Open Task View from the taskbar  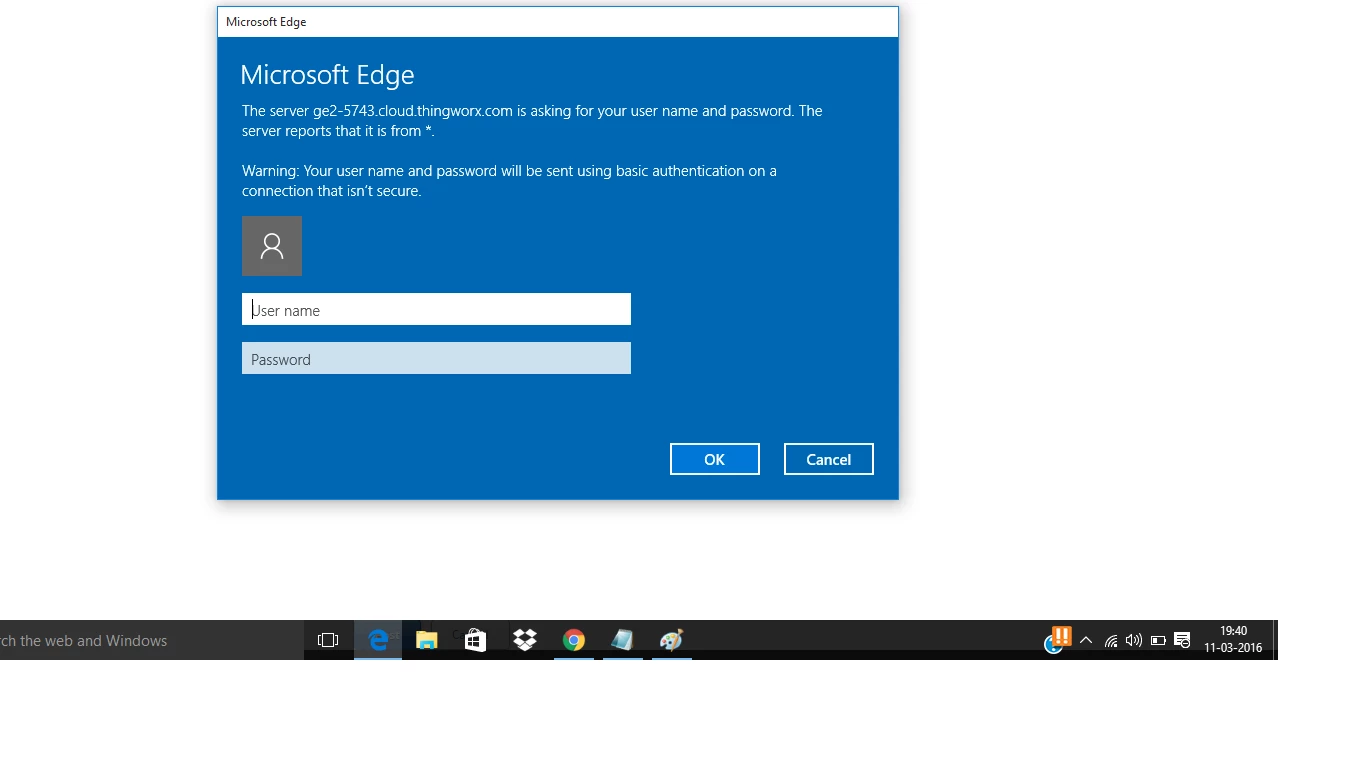tap(328, 640)
